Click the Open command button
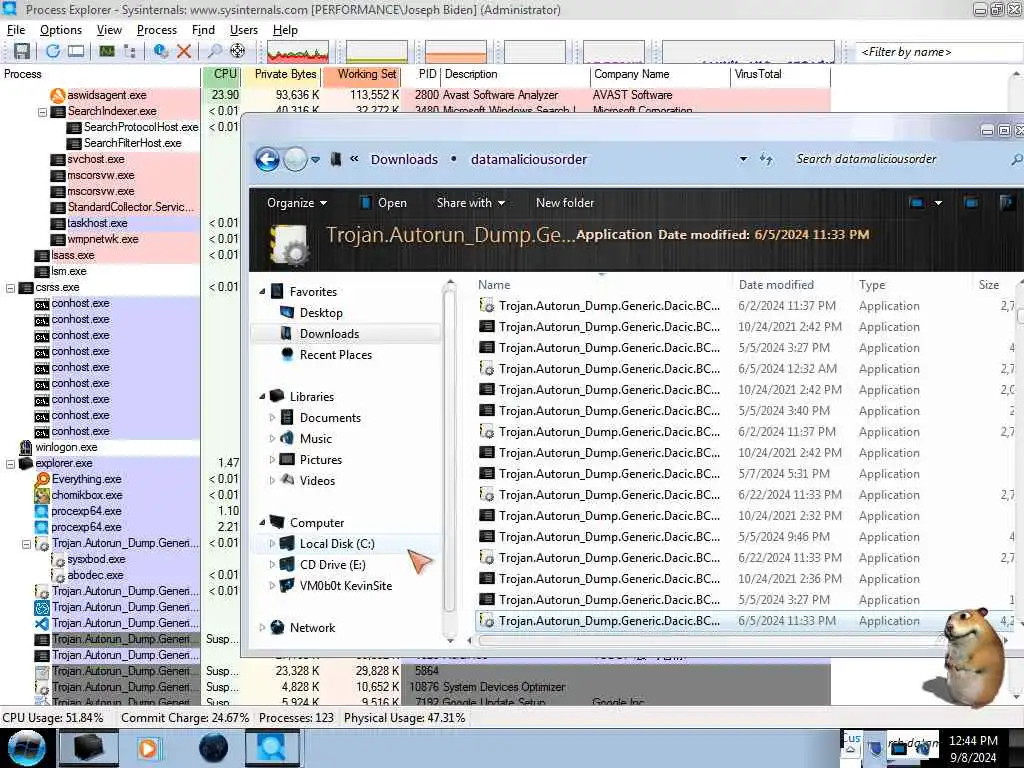1024x768 pixels. pos(384,203)
